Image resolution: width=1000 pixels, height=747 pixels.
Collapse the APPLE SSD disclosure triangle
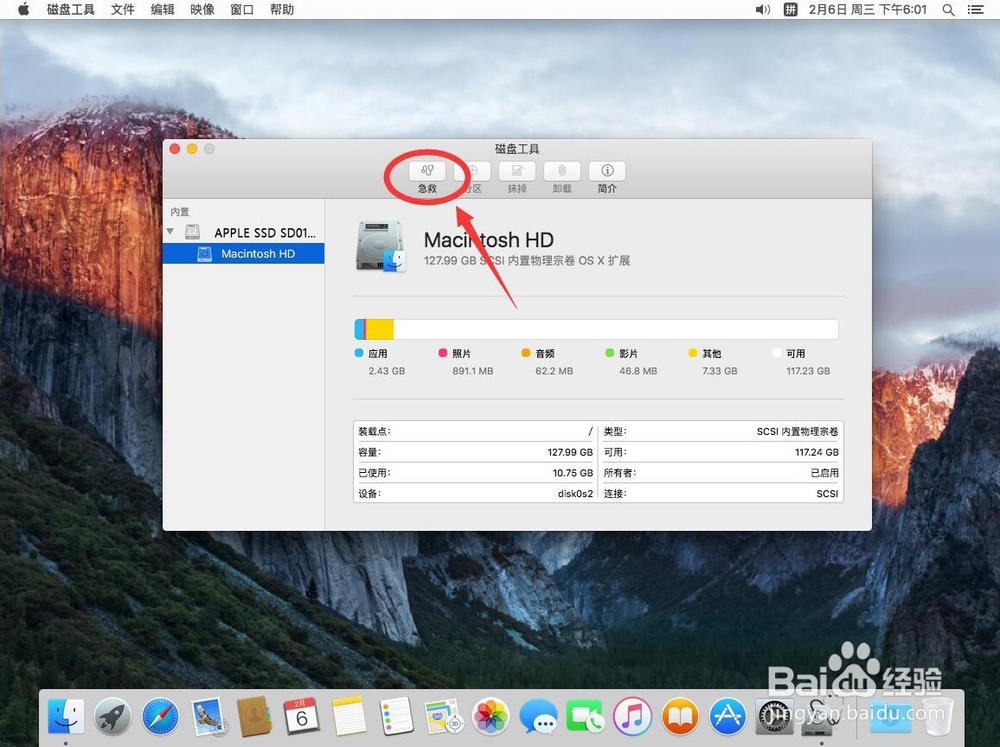coord(170,232)
